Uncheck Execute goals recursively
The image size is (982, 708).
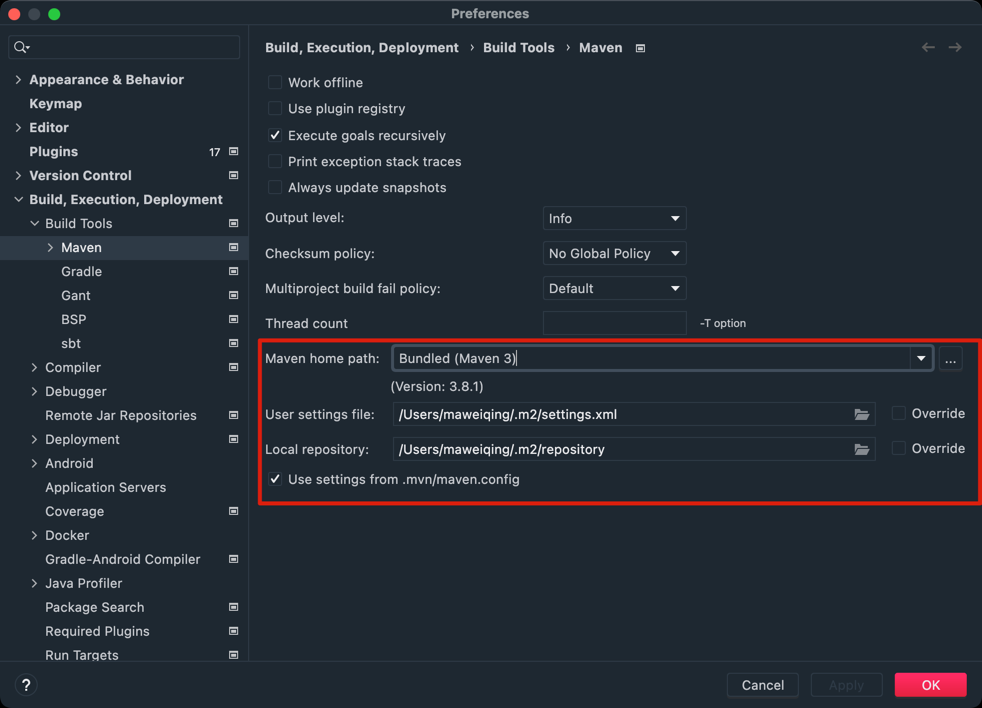[x=275, y=135]
